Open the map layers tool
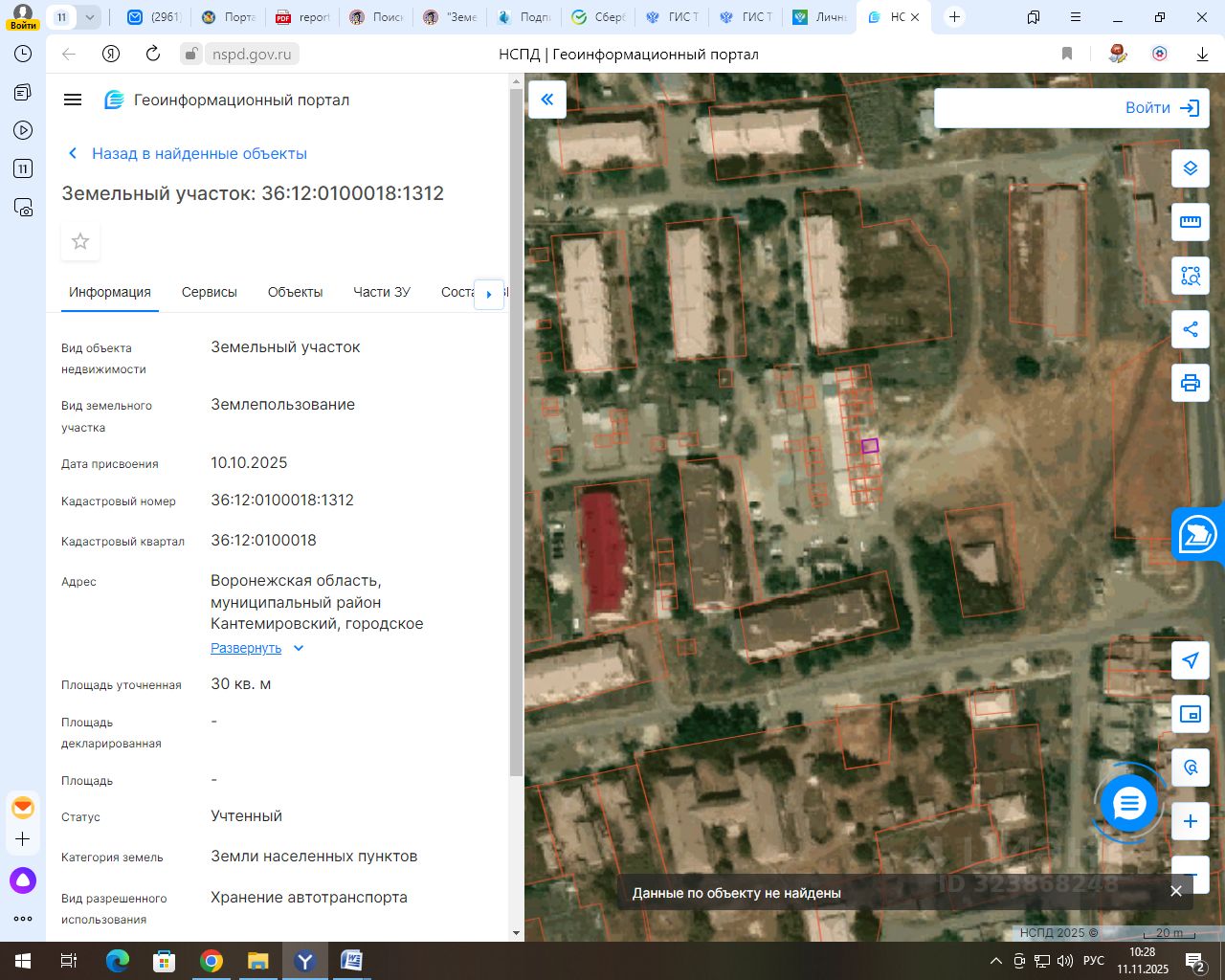Viewport: 1225px width, 980px height. coord(1191,168)
